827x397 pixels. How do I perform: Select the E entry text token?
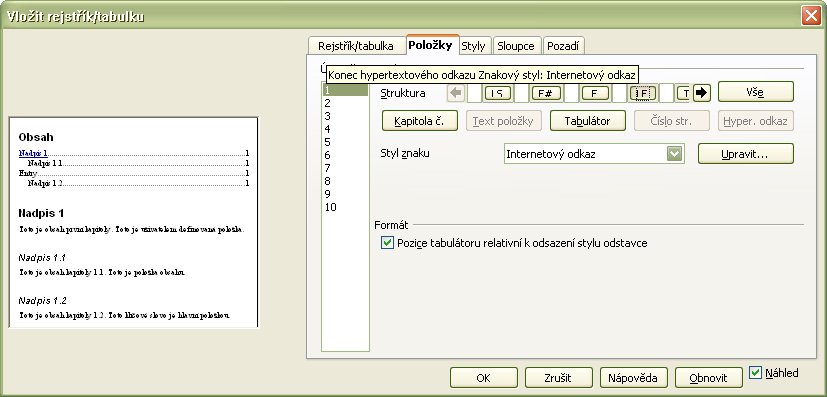tap(595, 93)
